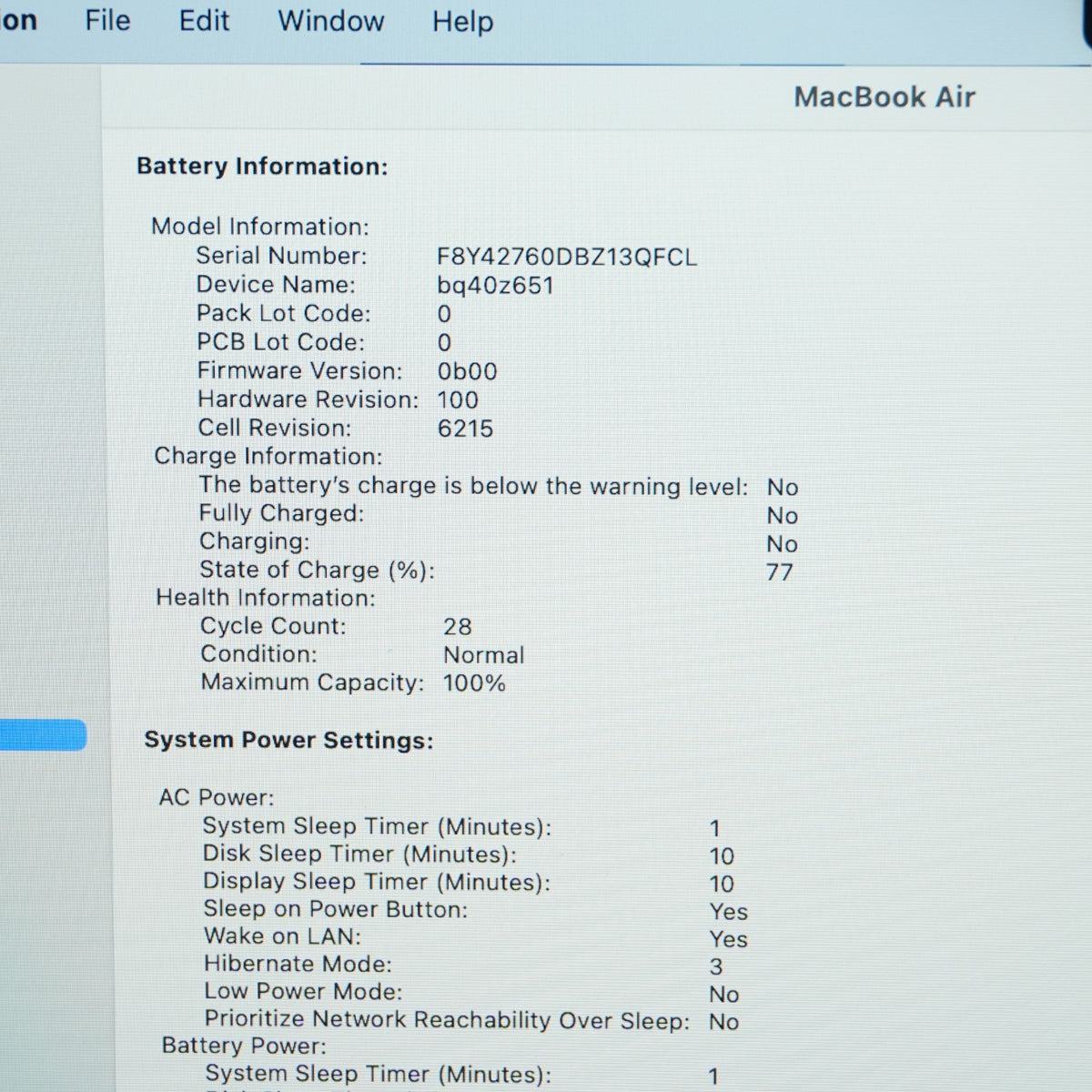Click the Display Sleep Timer label

click(377, 882)
